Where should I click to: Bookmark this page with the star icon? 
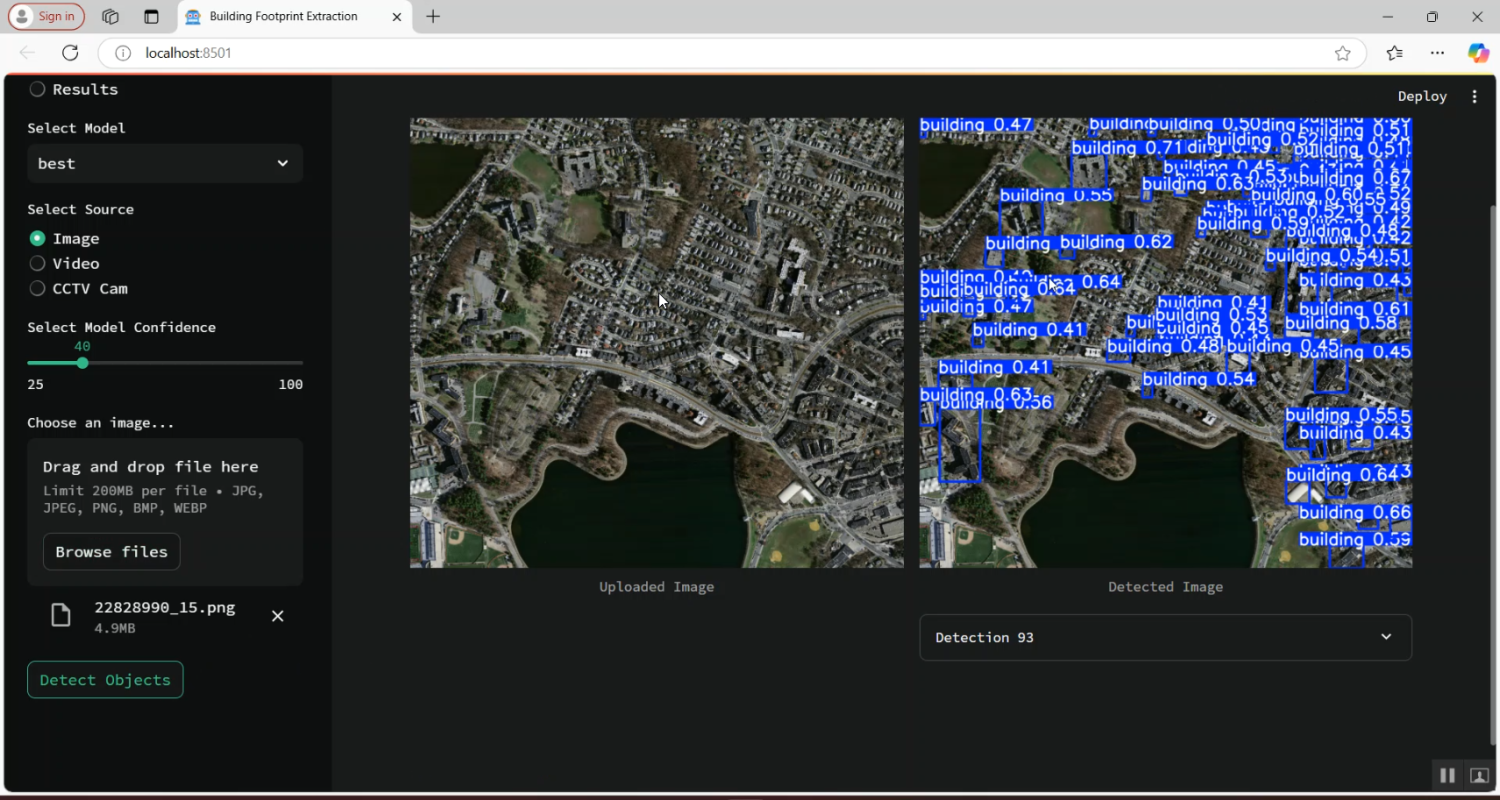(1342, 53)
